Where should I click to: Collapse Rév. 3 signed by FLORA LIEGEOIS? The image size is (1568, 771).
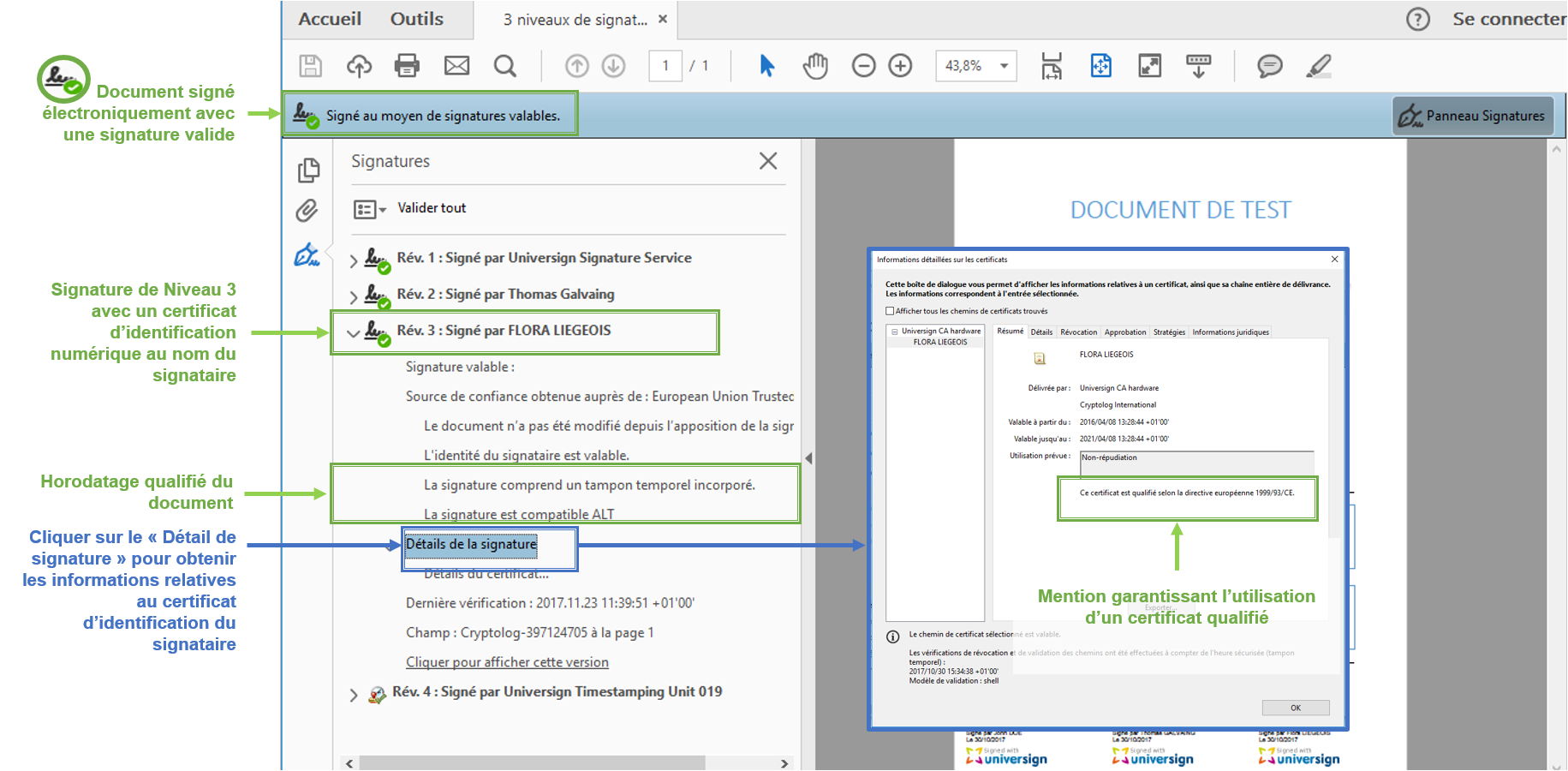click(353, 332)
